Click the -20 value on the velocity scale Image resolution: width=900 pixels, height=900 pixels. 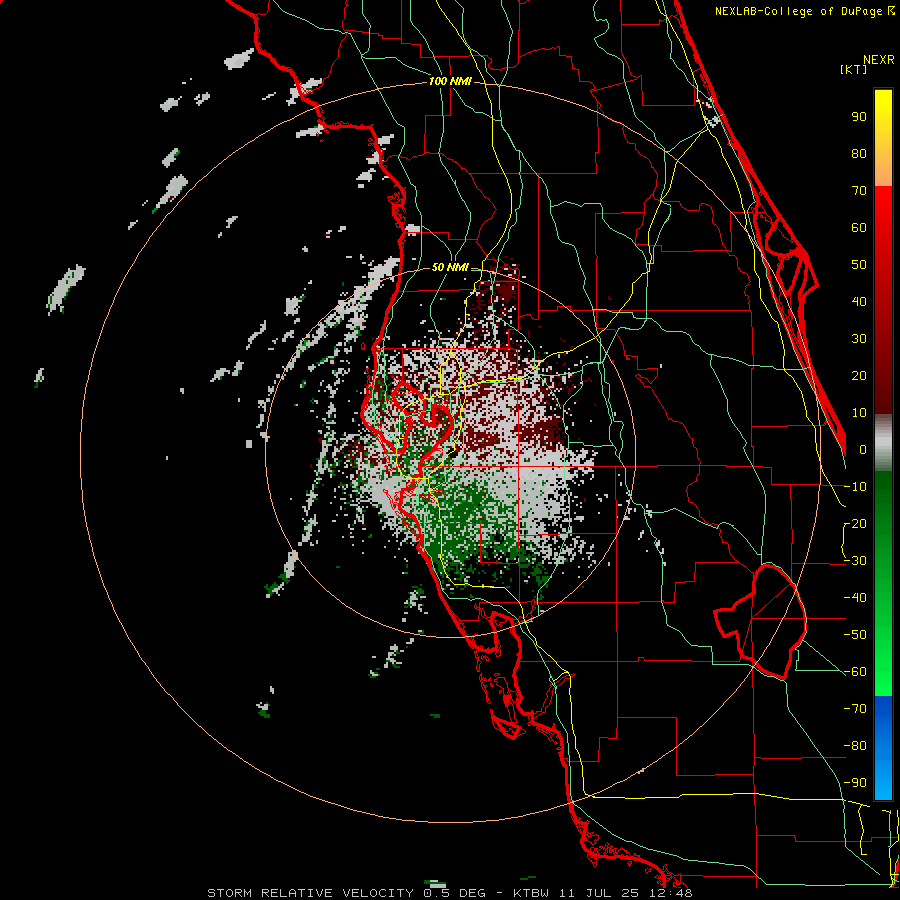(855, 524)
